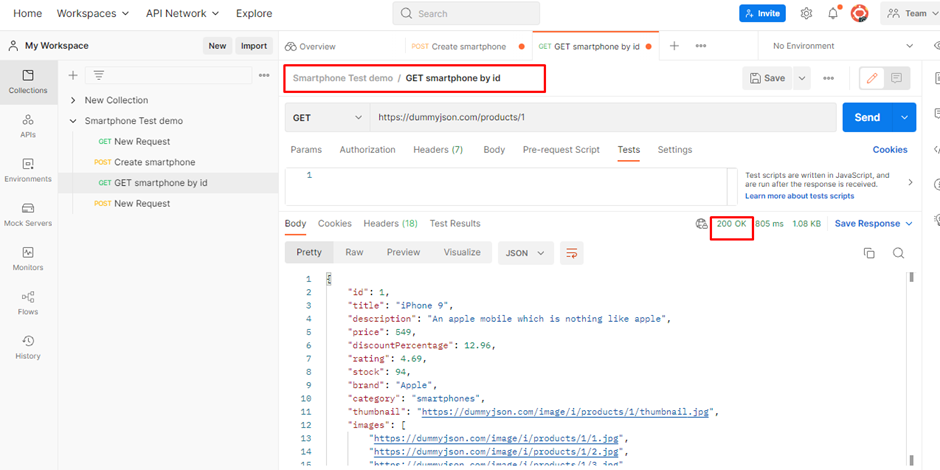Expand the New Collection folder

[x=73, y=100]
